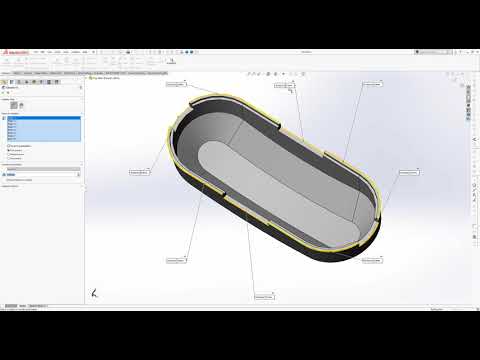Viewport: 480px width, 360px height.
Task: Open the View menu
Action: pyautogui.click(x=50, y=52)
